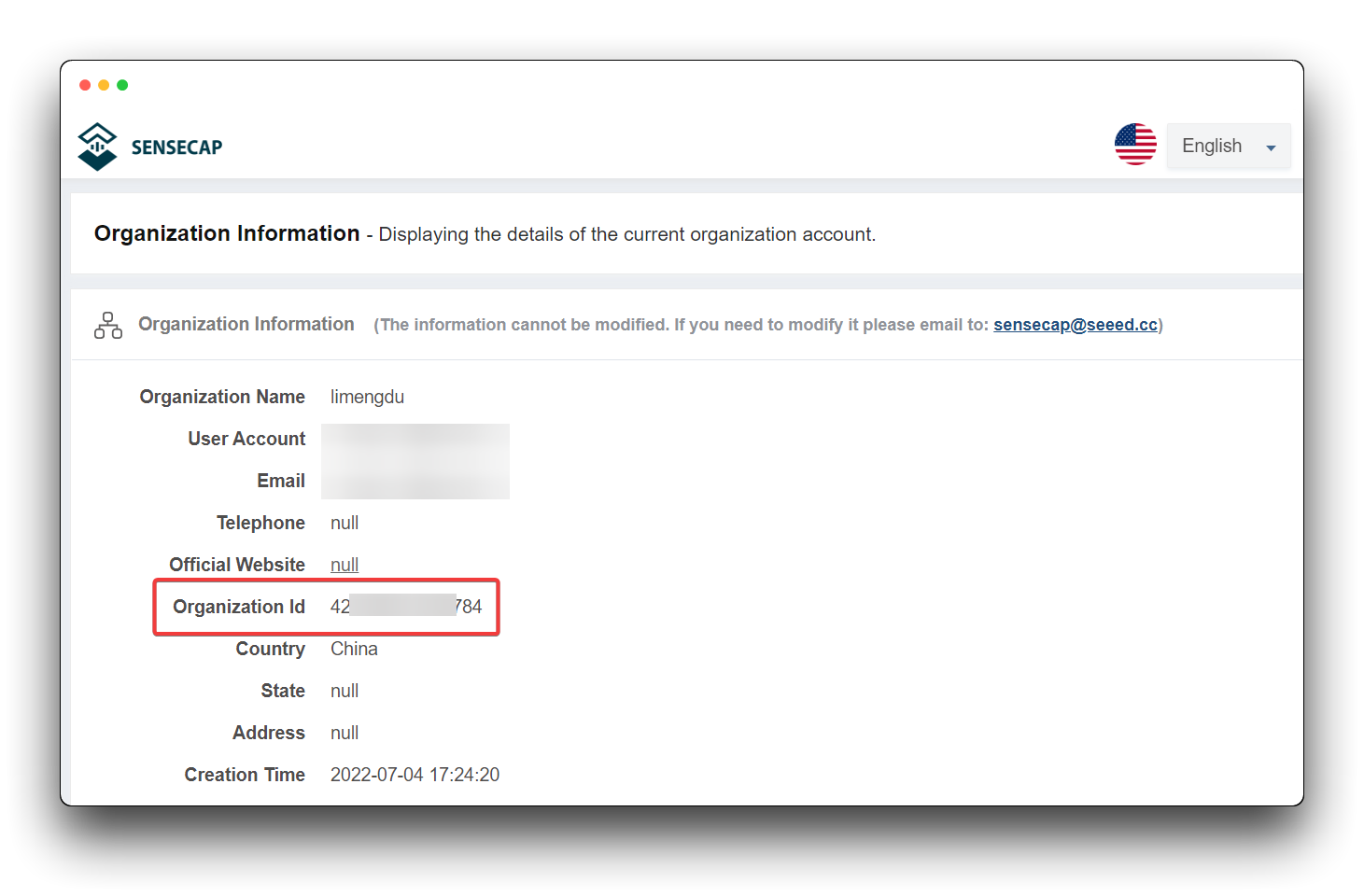Click the Country label
1364x896 pixels.
click(270, 649)
